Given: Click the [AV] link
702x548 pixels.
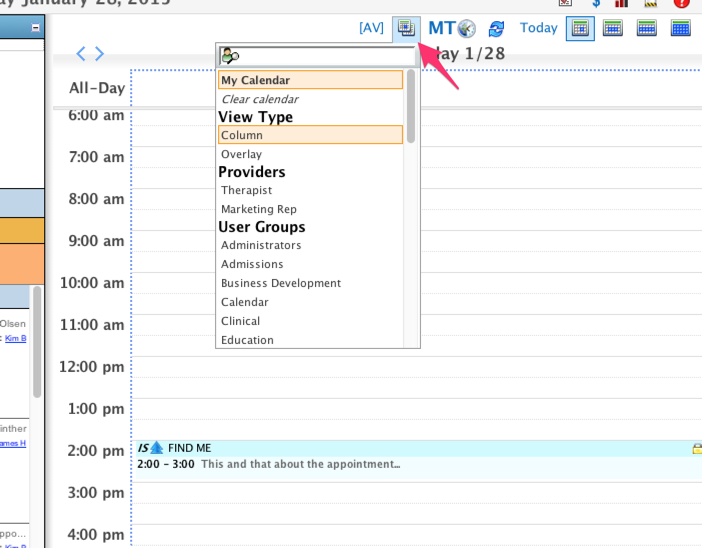Looking at the screenshot, I should point(371,28).
